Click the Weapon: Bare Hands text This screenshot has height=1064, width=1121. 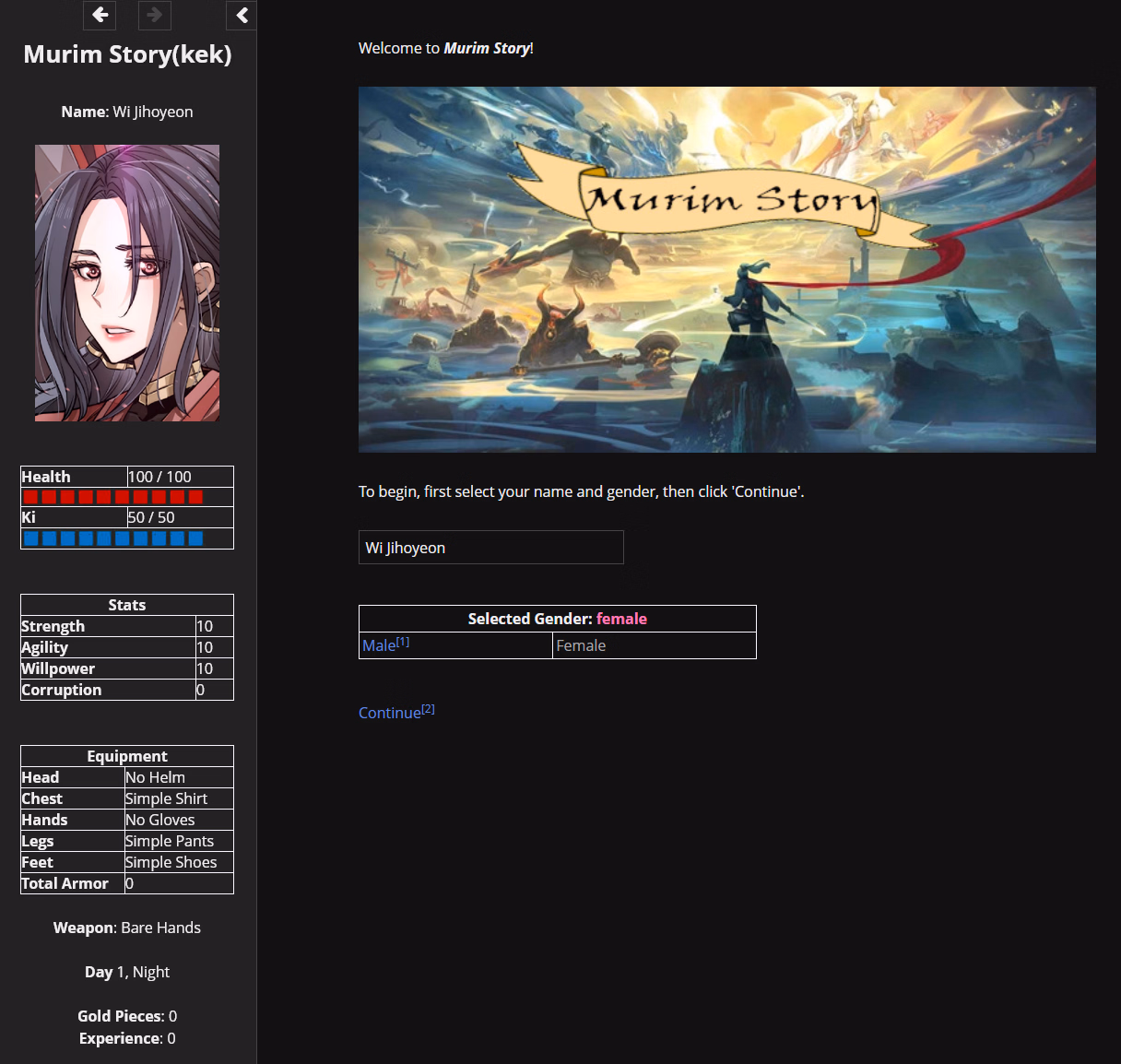click(x=127, y=928)
